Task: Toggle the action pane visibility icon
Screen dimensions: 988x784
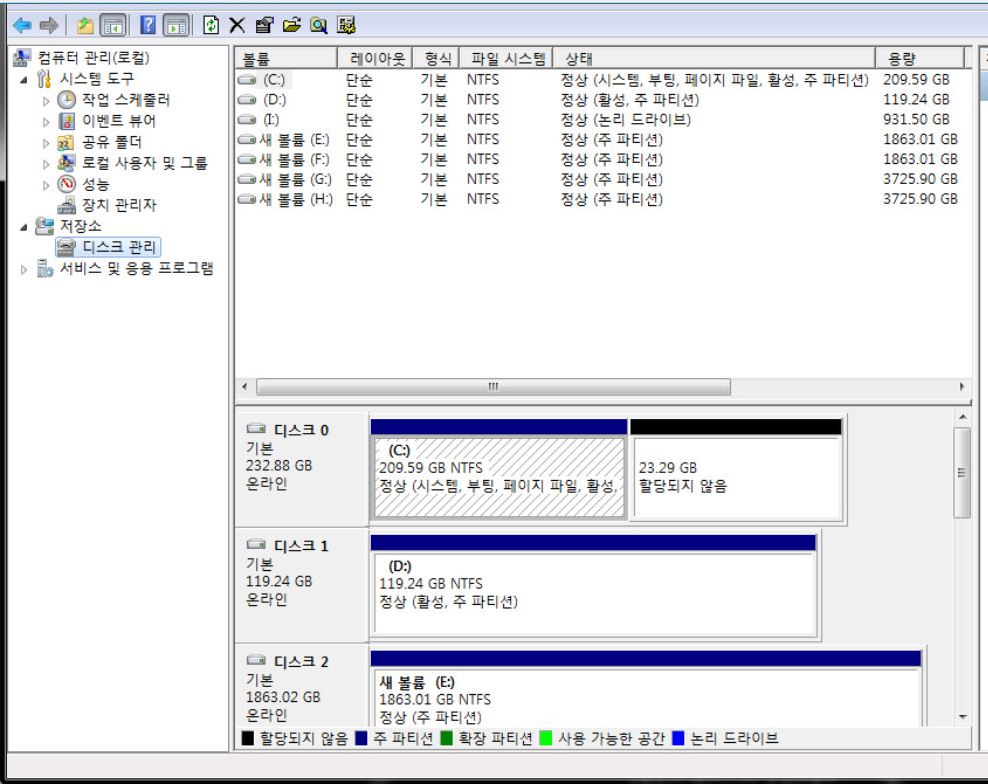Action: click(x=176, y=24)
